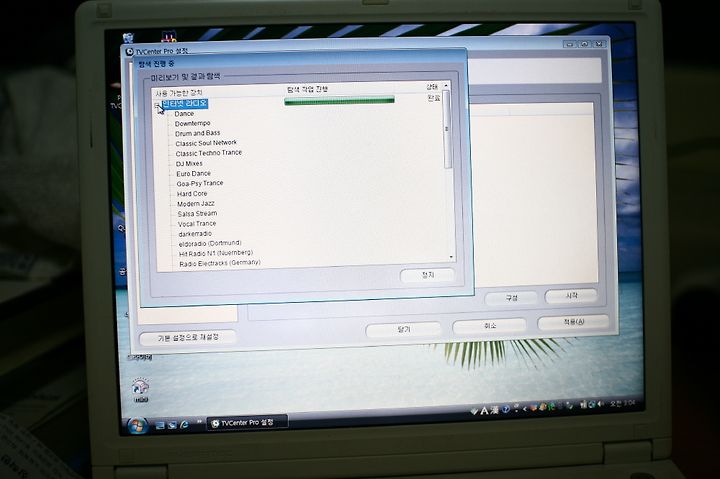Click the volume speaker tray icon

pyautogui.click(x=601, y=404)
